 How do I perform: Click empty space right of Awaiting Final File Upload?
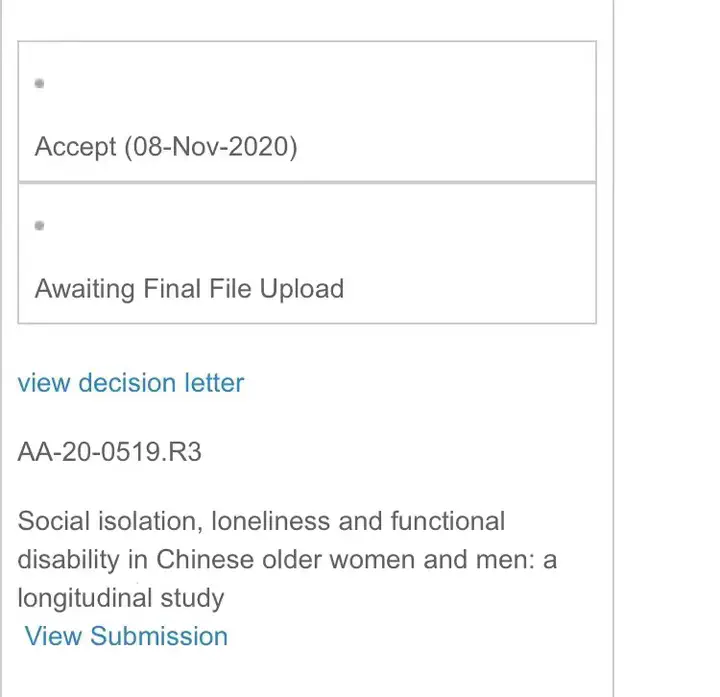point(470,289)
